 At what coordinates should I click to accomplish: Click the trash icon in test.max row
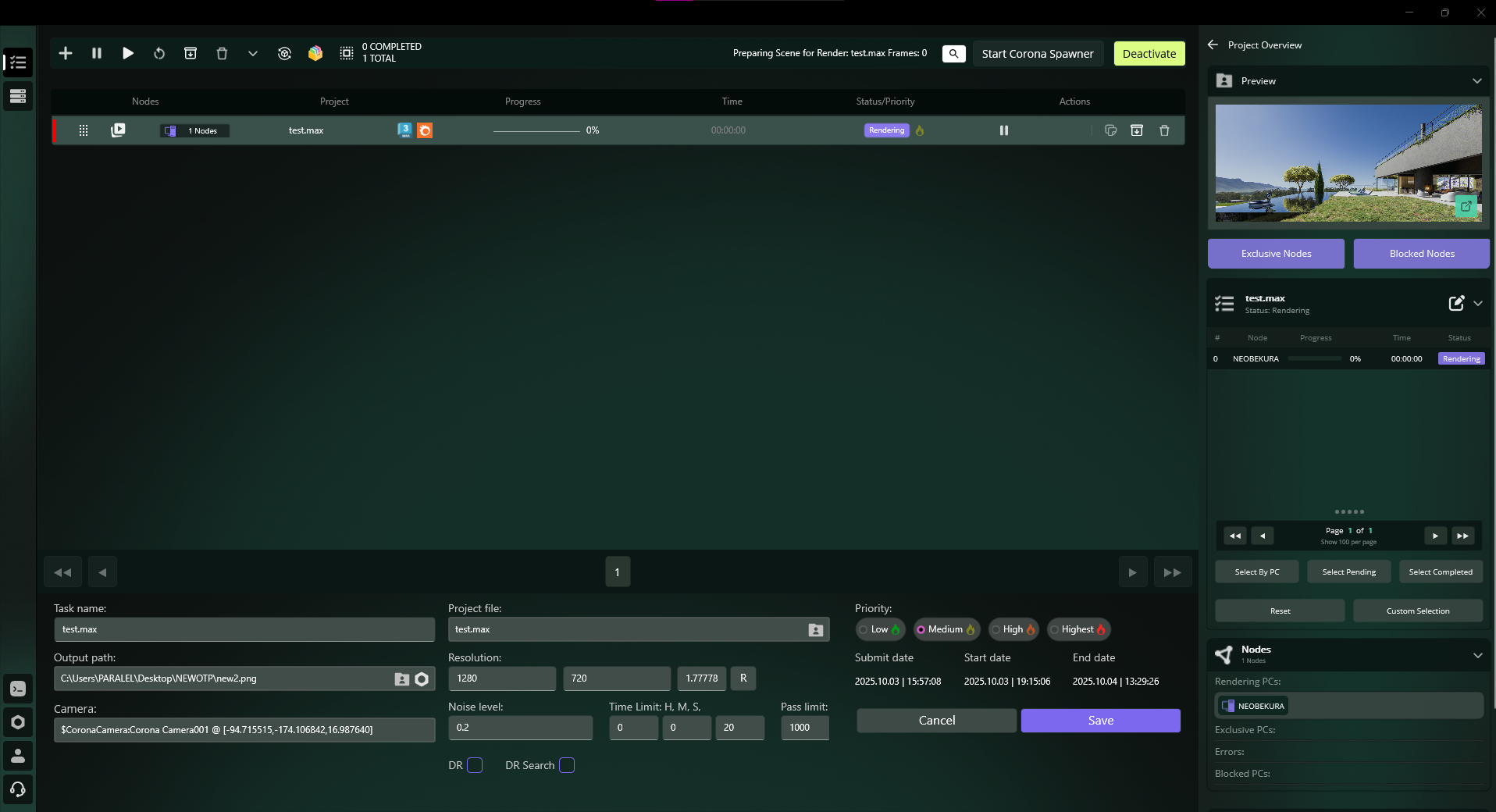point(1164,130)
